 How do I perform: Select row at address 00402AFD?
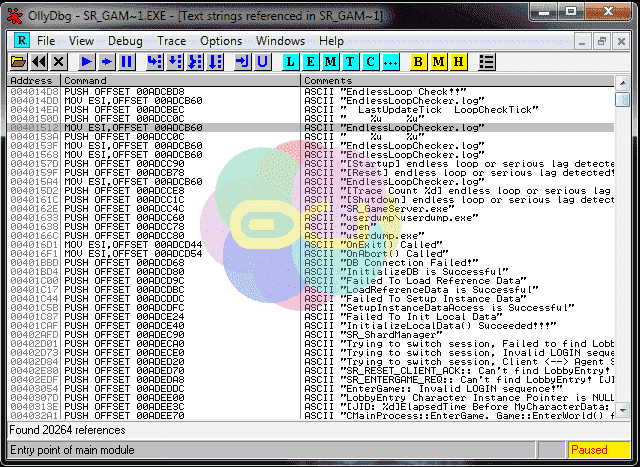(x=311, y=334)
